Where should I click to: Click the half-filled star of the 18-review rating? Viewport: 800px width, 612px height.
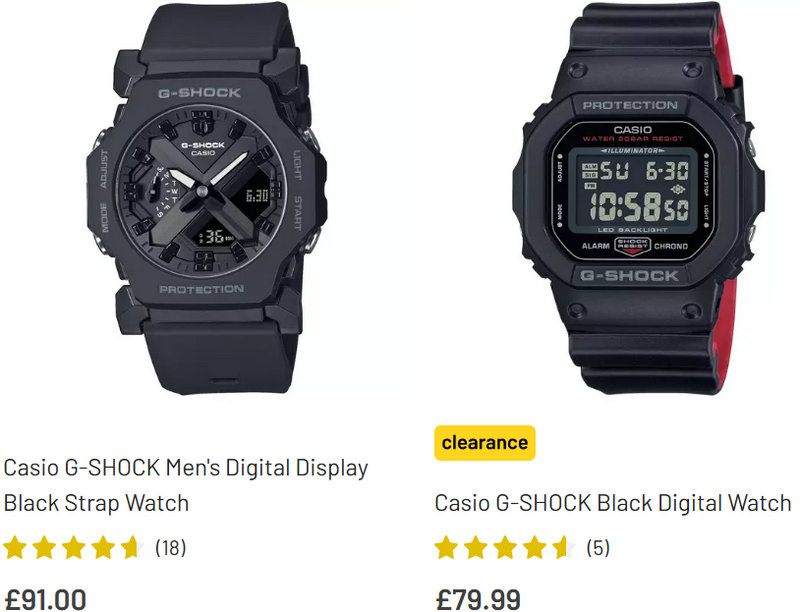pyautogui.click(x=133, y=548)
